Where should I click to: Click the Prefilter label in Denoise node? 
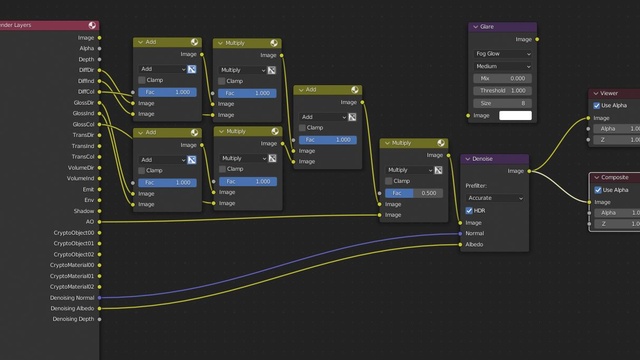coord(476,186)
